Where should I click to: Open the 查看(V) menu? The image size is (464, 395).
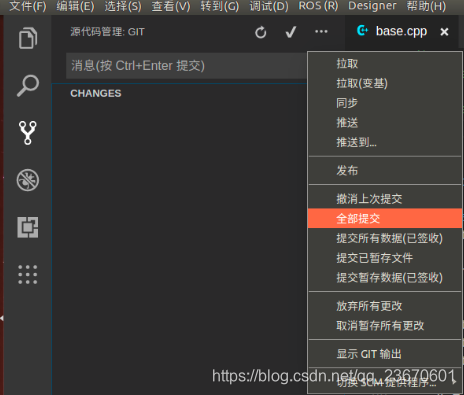coord(171,6)
